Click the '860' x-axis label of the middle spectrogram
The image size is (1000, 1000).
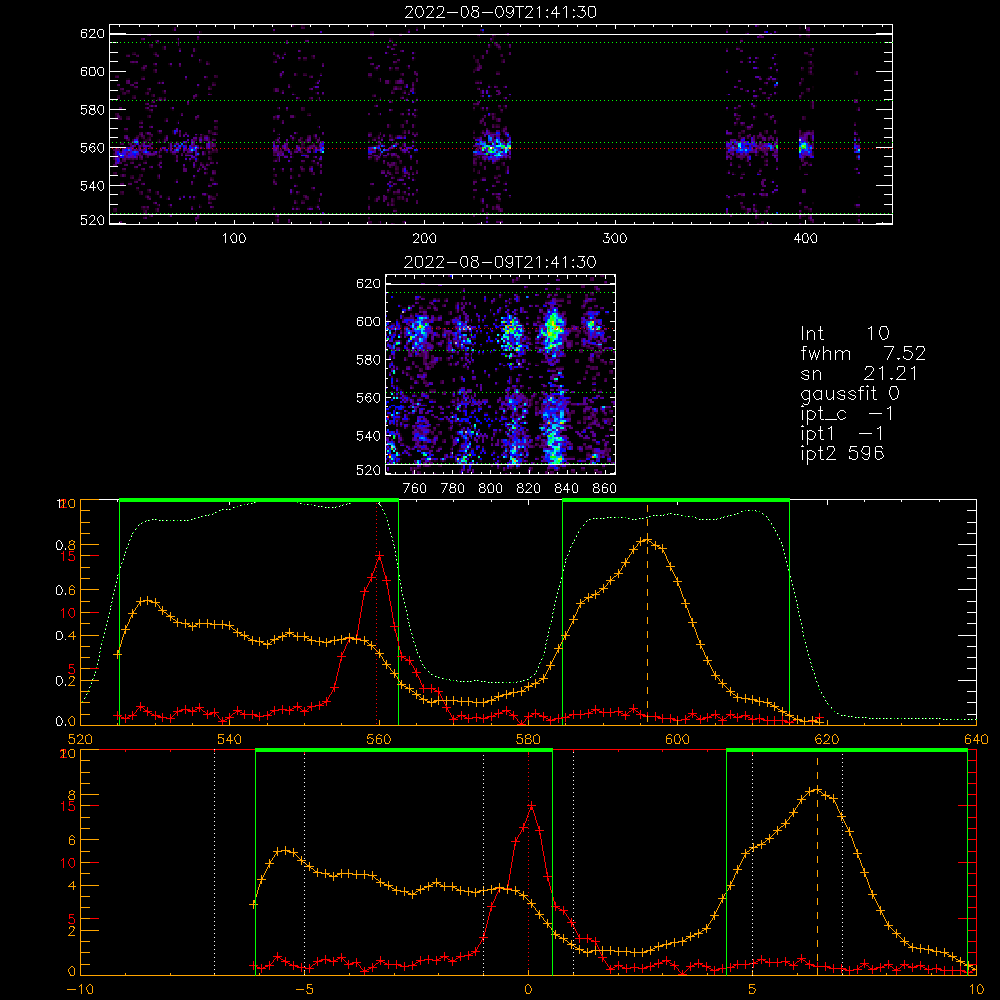605,489
